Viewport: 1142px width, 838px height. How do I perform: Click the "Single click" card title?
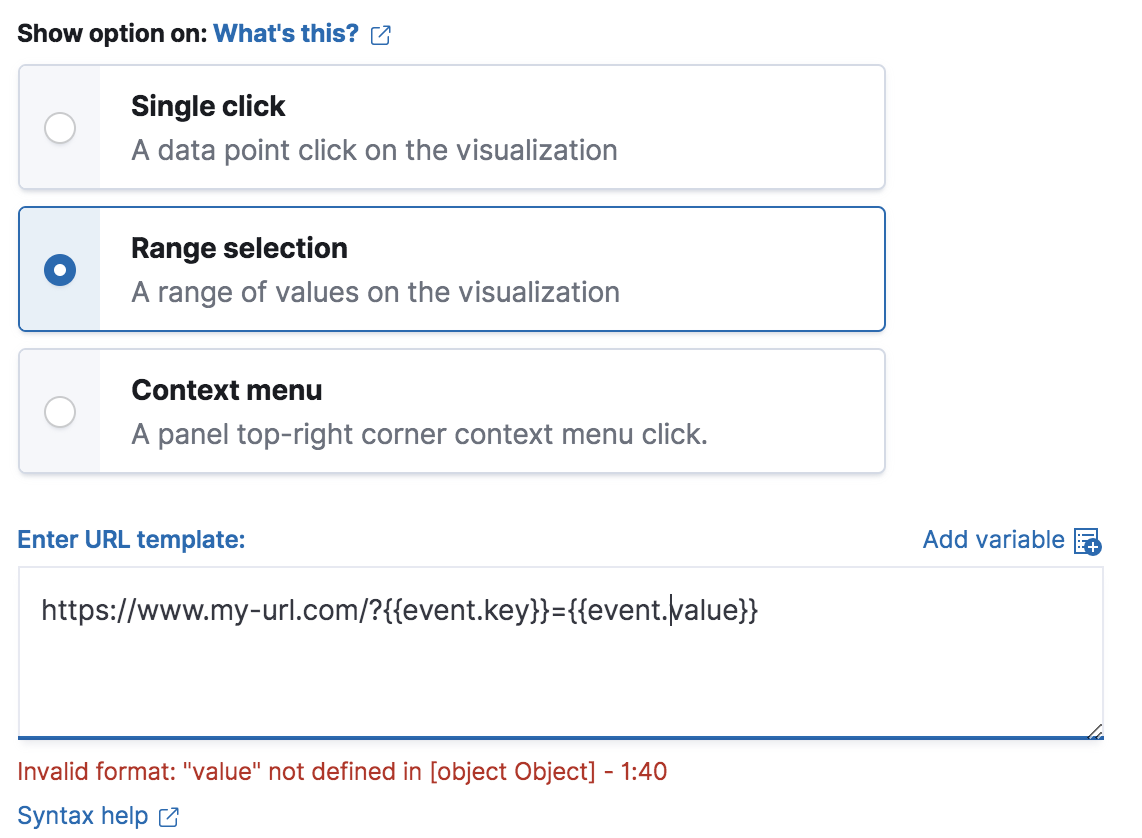pyautogui.click(x=208, y=106)
